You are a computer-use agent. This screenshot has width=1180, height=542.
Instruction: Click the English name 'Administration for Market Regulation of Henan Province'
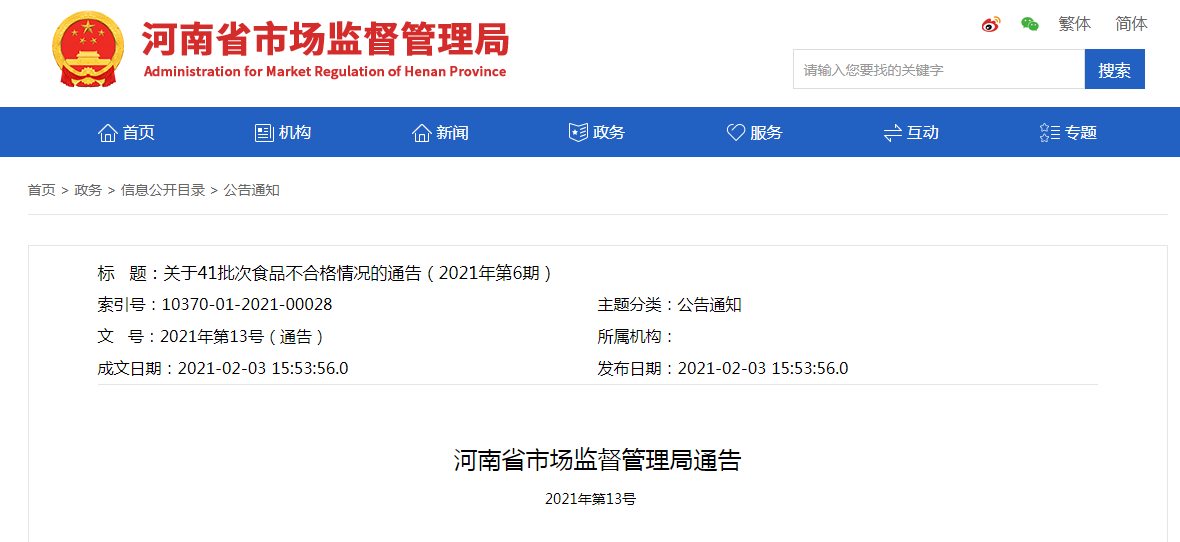coord(324,72)
